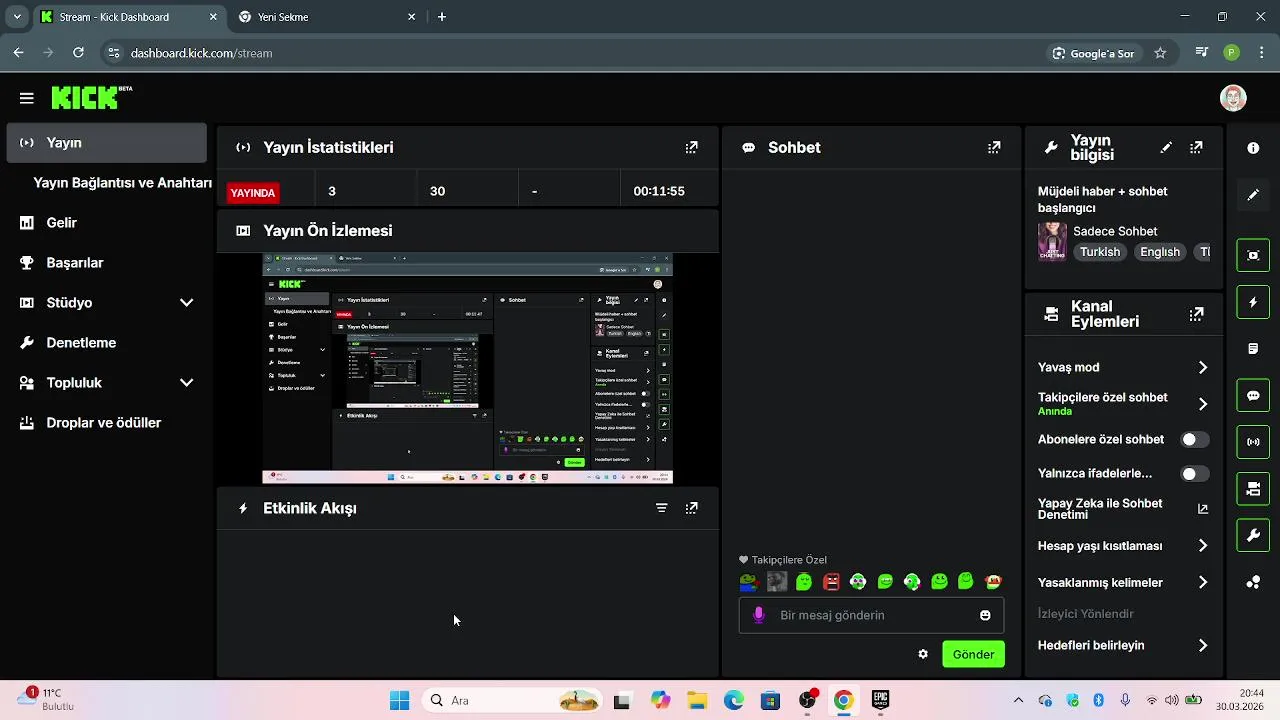1280x720 pixels.
Task: Click the pencil edit icon in right rail
Action: point(1253,194)
